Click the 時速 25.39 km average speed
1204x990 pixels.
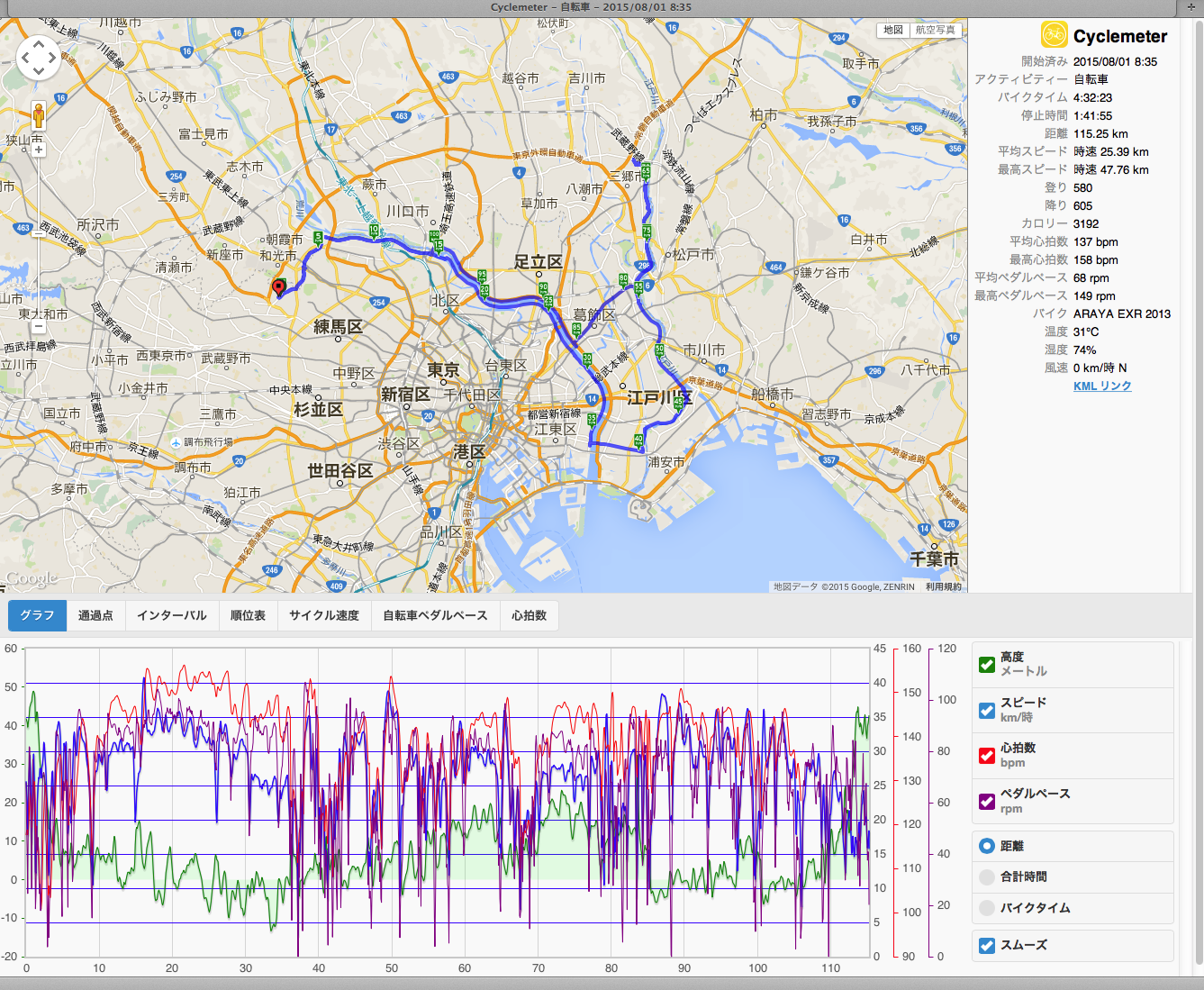[1111, 151]
